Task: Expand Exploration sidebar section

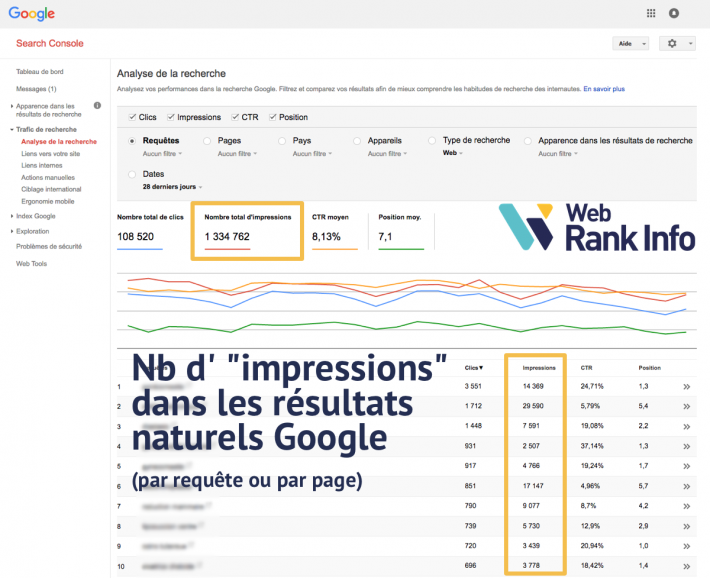Action: [12, 231]
